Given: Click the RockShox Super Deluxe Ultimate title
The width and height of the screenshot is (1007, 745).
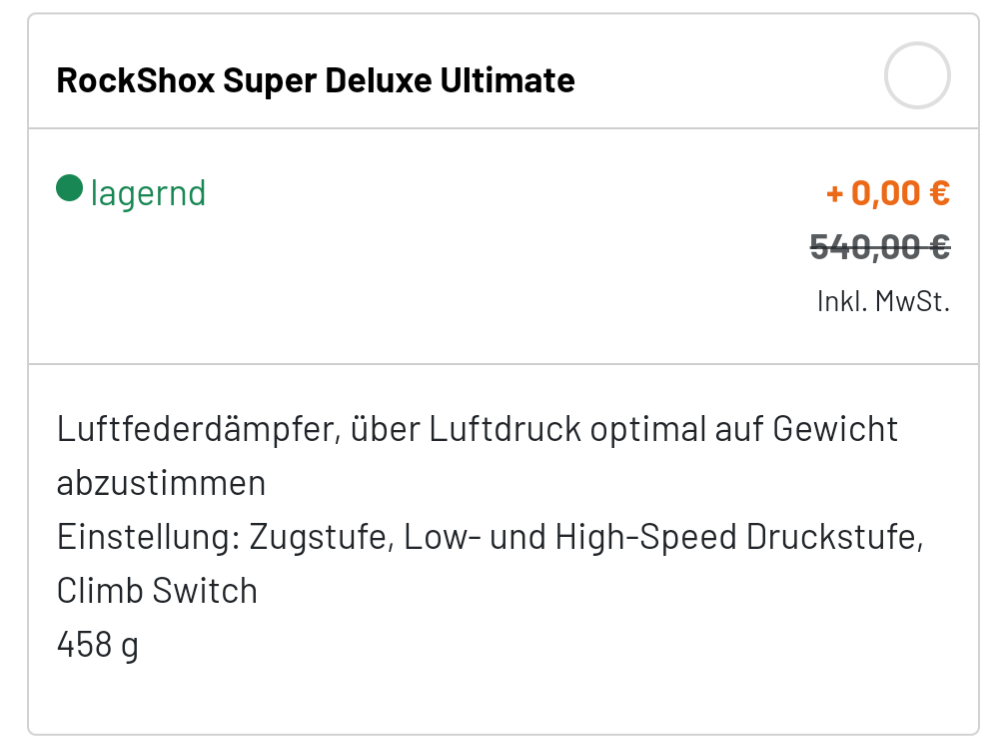Looking at the screenshot, I should click(x=315, y=80).
